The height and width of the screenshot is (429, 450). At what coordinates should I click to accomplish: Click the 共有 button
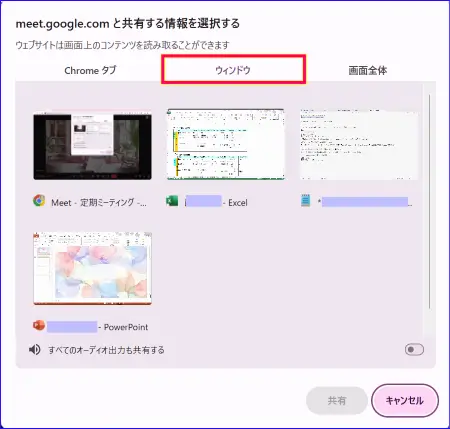[337, 400]
